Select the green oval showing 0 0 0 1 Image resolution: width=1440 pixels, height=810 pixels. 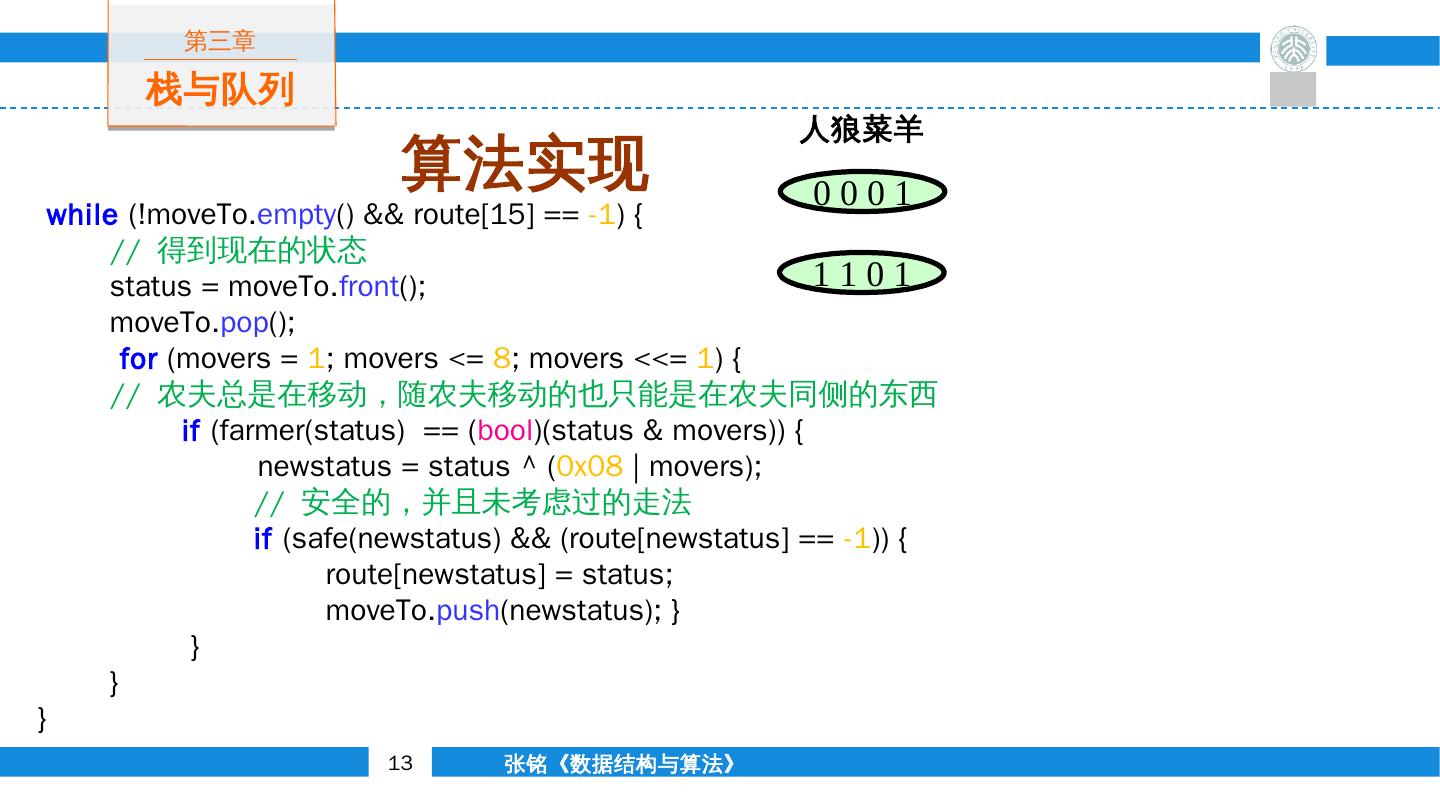(862, 193)
